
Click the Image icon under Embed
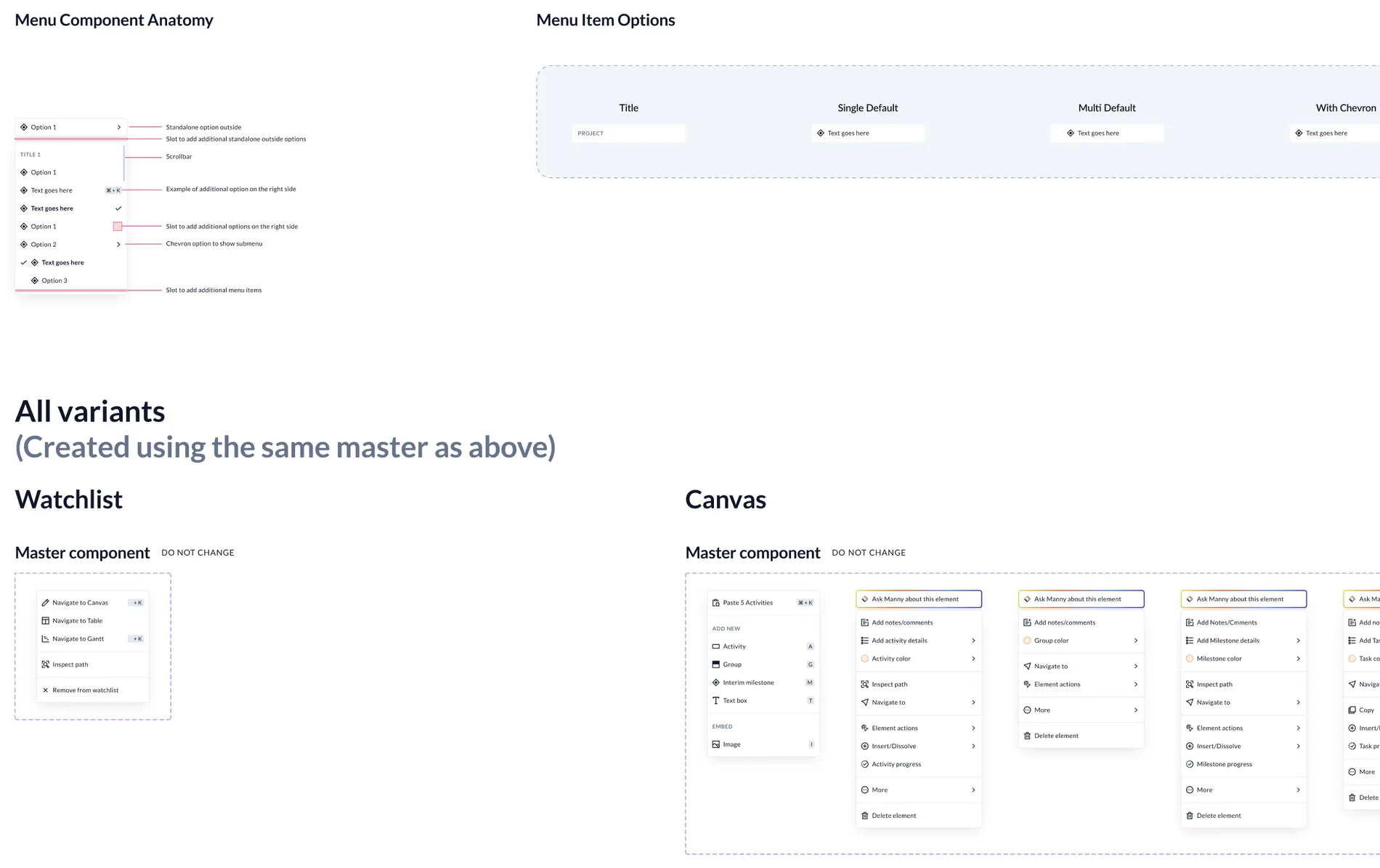tap(715, 745)
